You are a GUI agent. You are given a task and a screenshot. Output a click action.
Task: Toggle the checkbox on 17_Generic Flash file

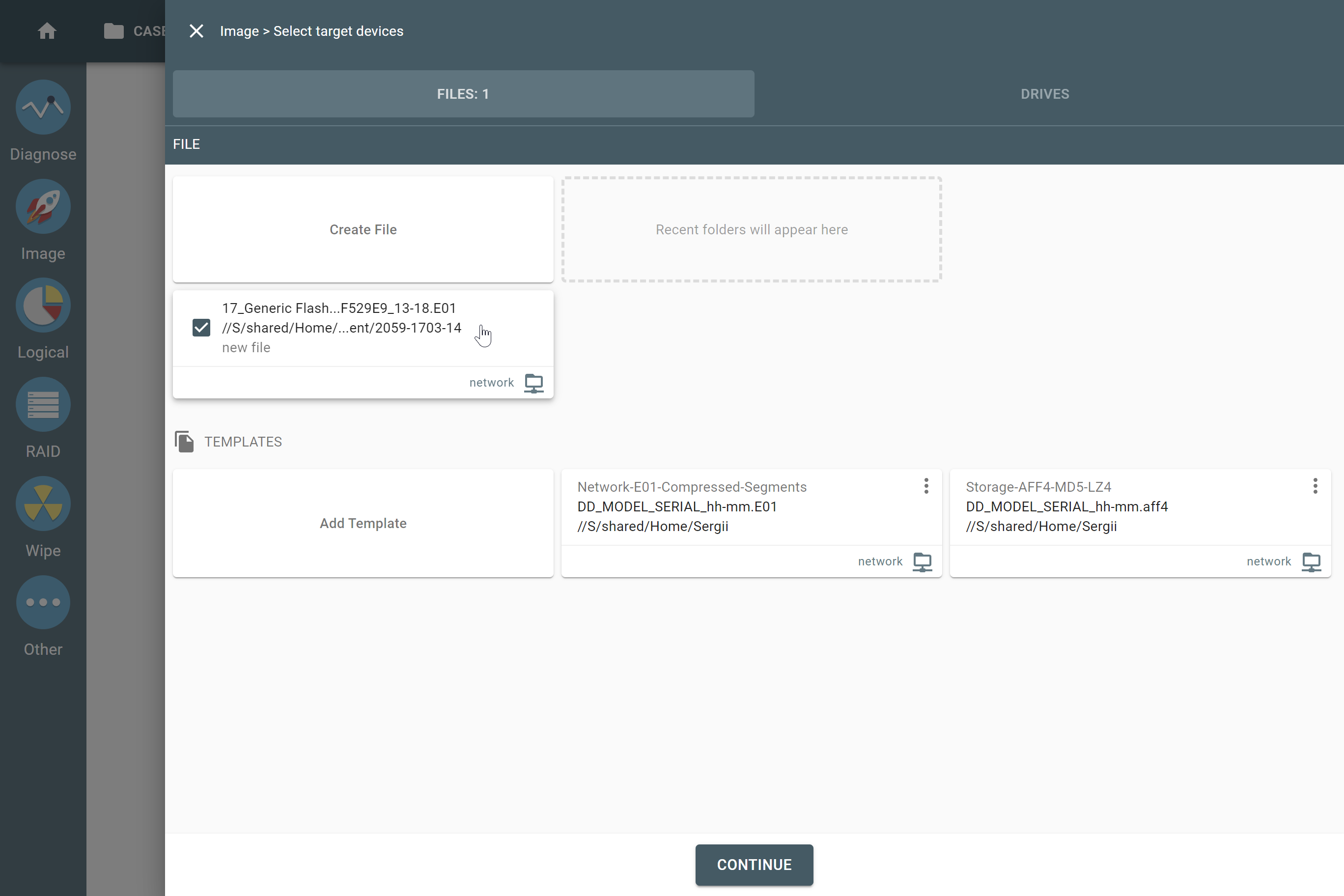[201, 327]
